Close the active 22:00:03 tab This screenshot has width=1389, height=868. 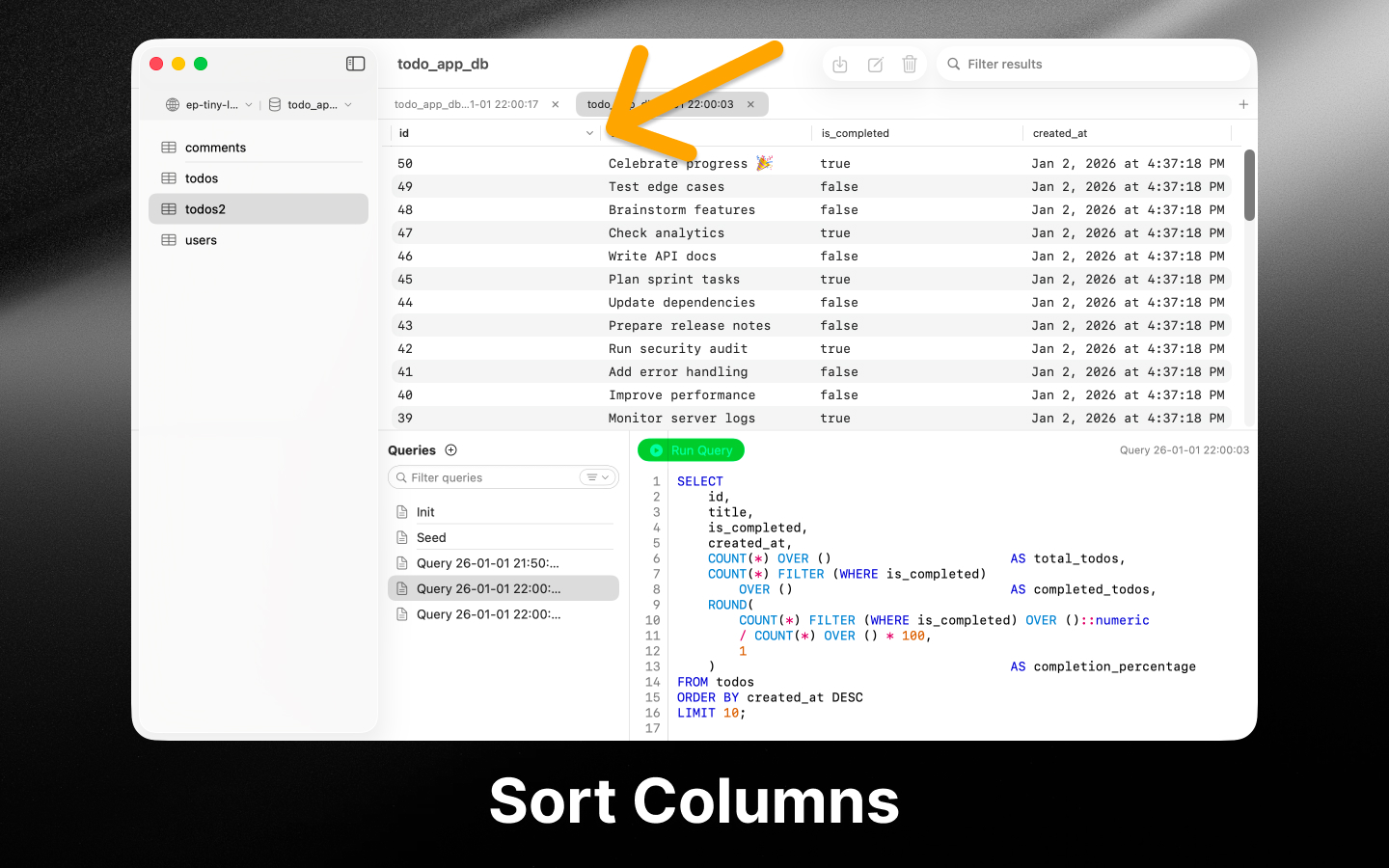pos(750,104)
